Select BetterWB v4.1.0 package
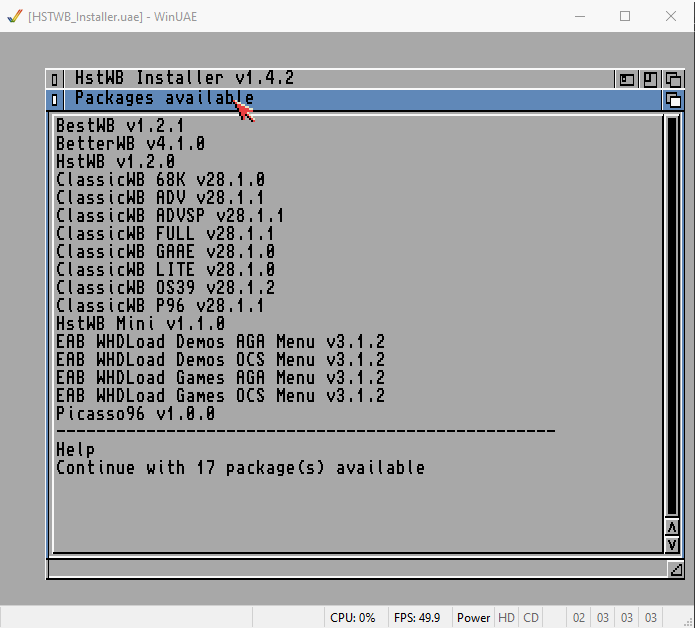Screen dimensions: 695x628 click(x=130, y=144)
